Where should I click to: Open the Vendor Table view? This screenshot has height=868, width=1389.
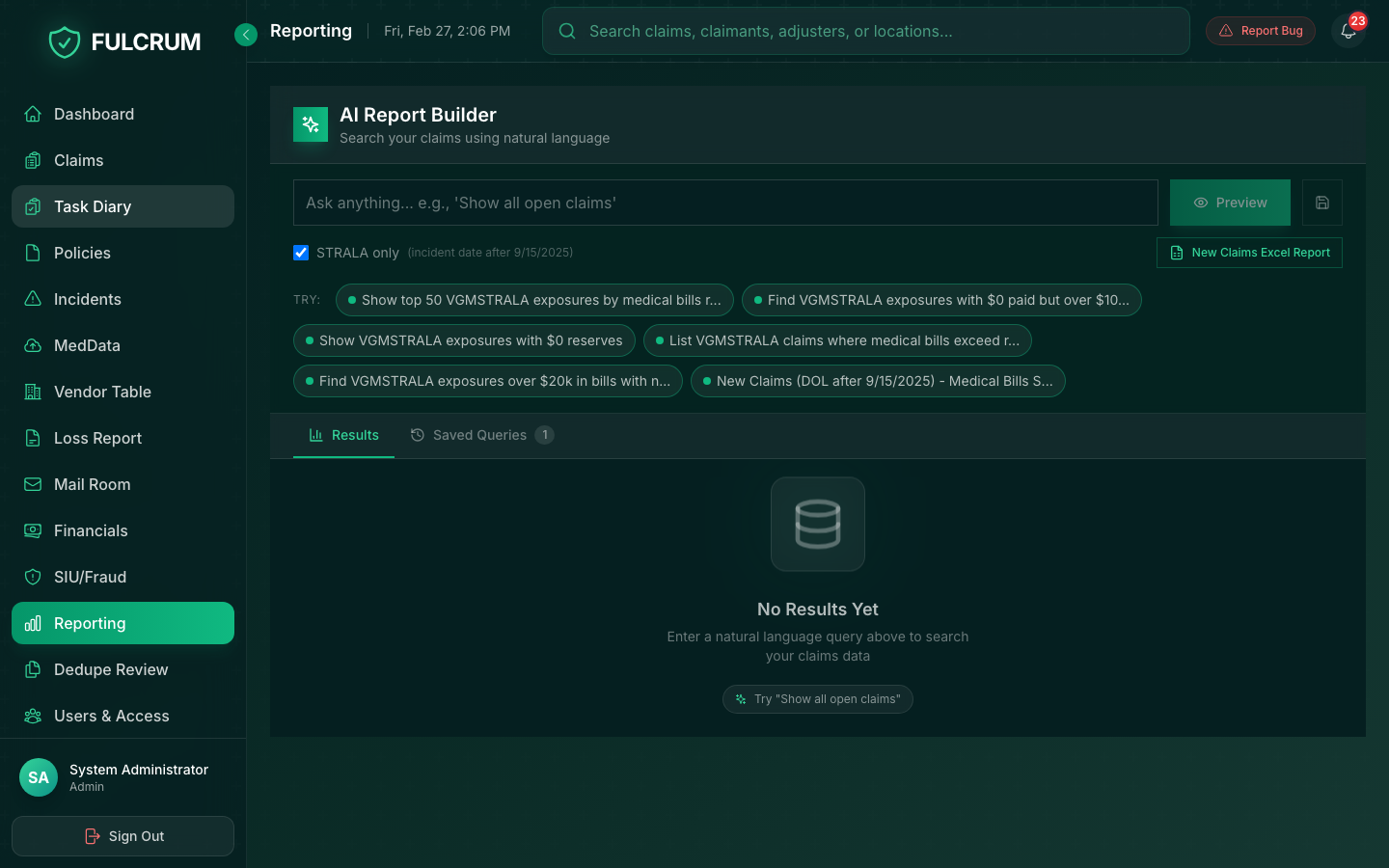(x=102, y=392)
